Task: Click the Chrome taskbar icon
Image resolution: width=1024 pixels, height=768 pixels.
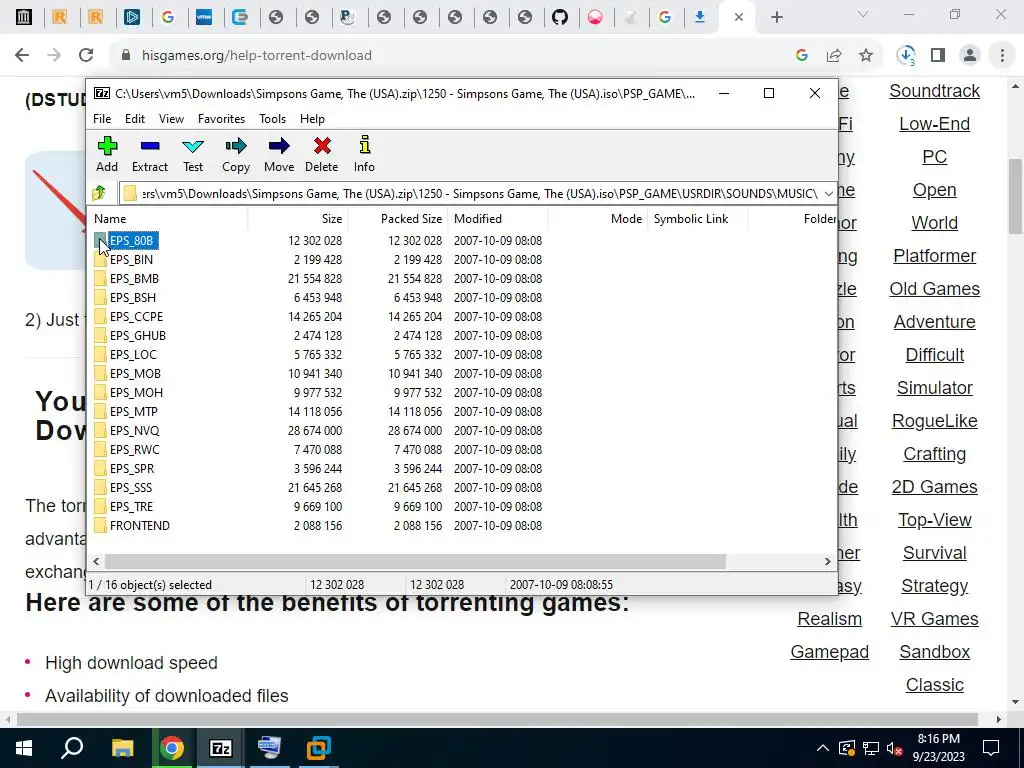Action: (x=172, y=748)
